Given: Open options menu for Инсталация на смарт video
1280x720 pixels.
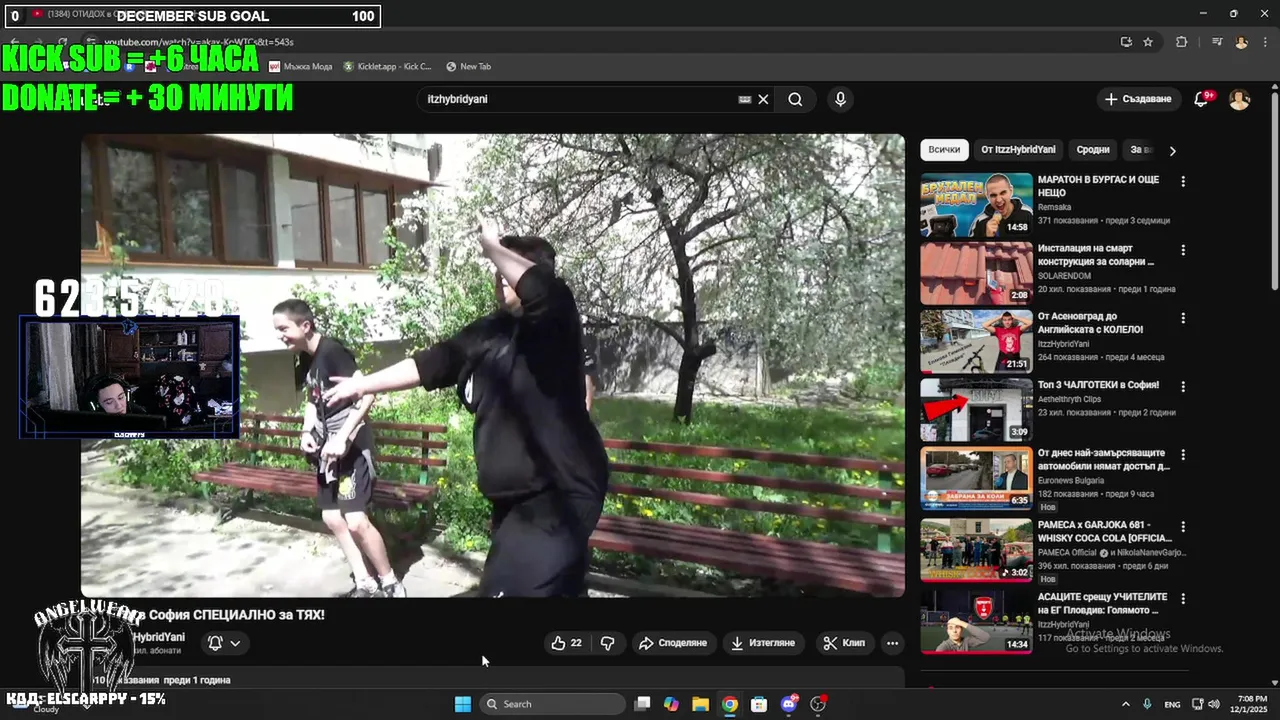Looking at the screenshot, I should (1183, 250).
